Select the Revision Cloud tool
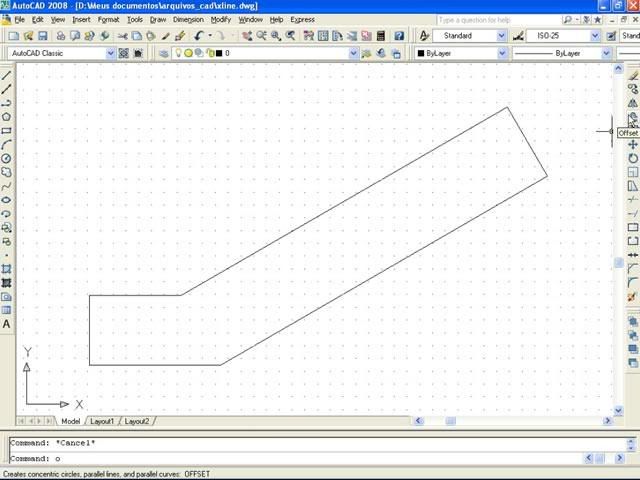 [x=6, y=172]
